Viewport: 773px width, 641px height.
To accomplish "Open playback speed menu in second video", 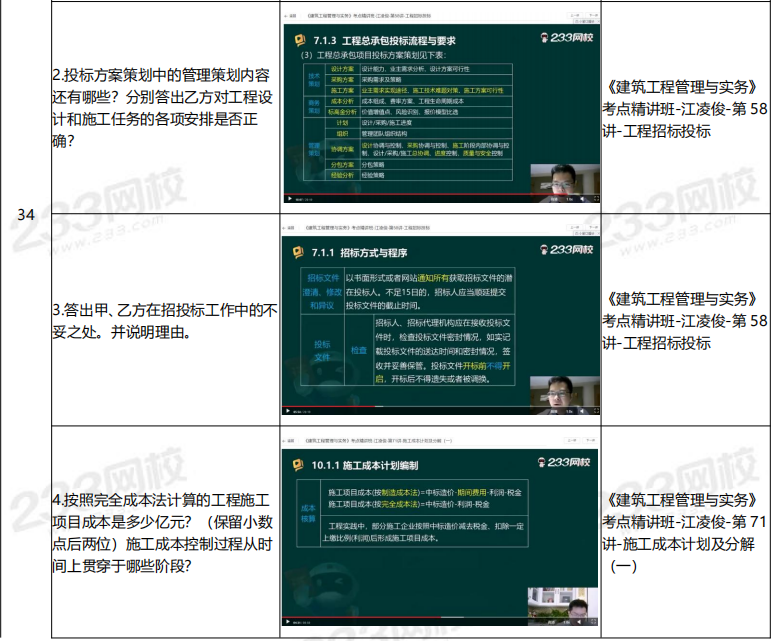I will (x=569, y=410).
